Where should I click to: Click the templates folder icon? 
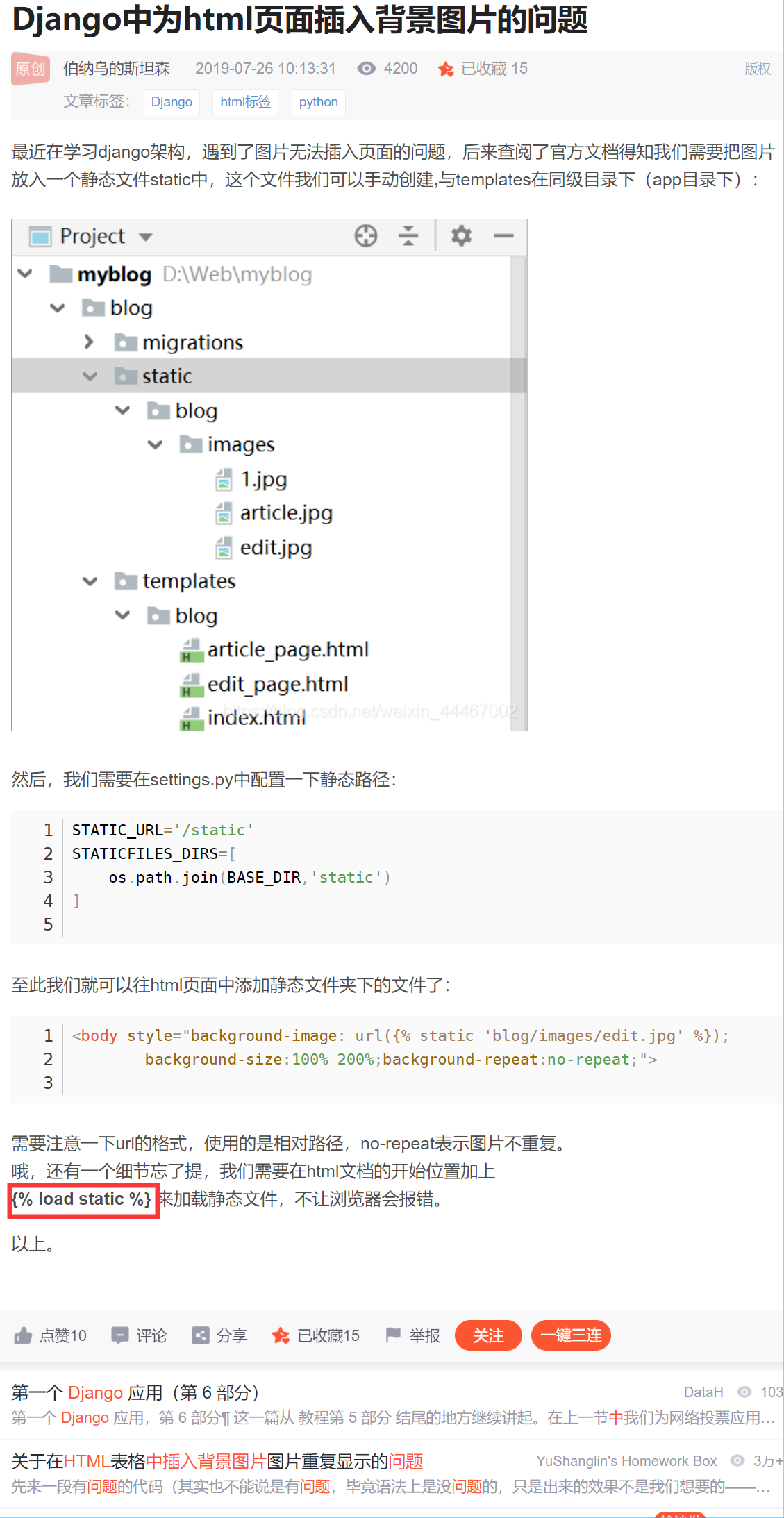coord(126,581)
